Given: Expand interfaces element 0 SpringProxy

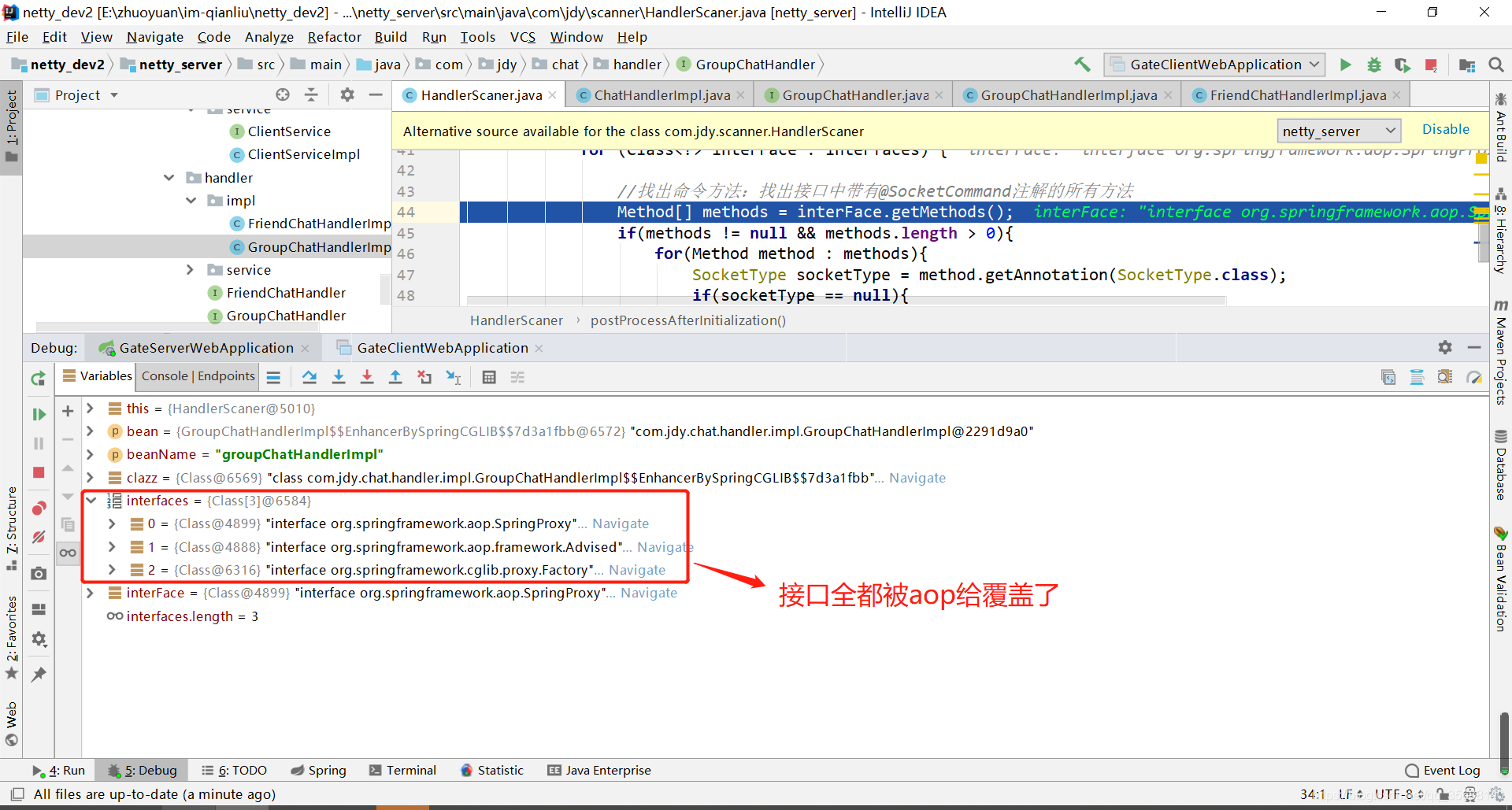Looking at the screenshot, I should 112,523.
